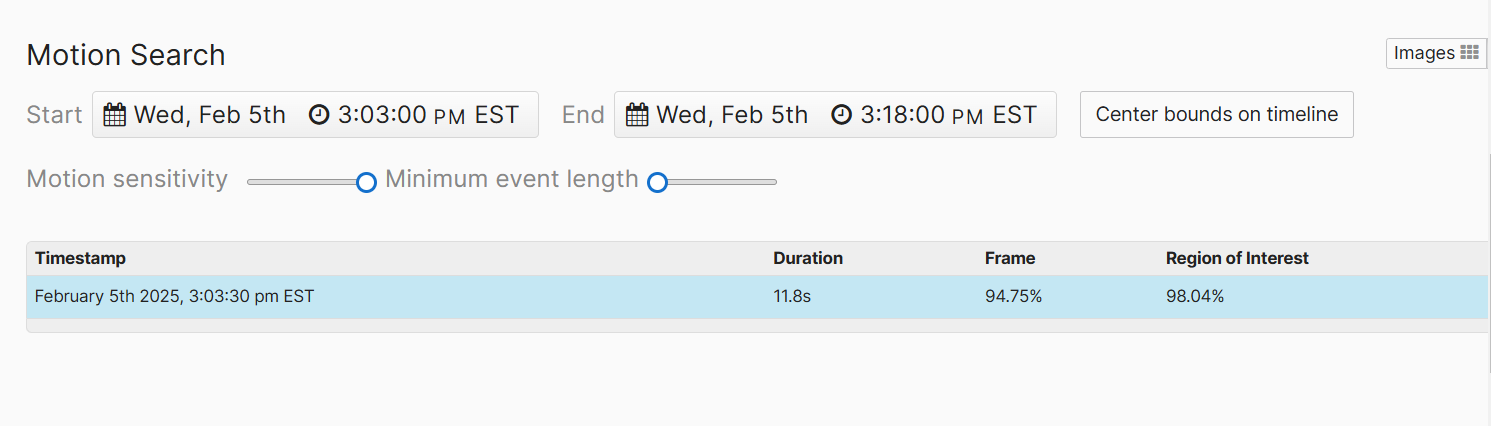Select End date Wed, Feb 5th field
Image resolution: width=1491 pixels, height=426 pixels.
[717, 115]
